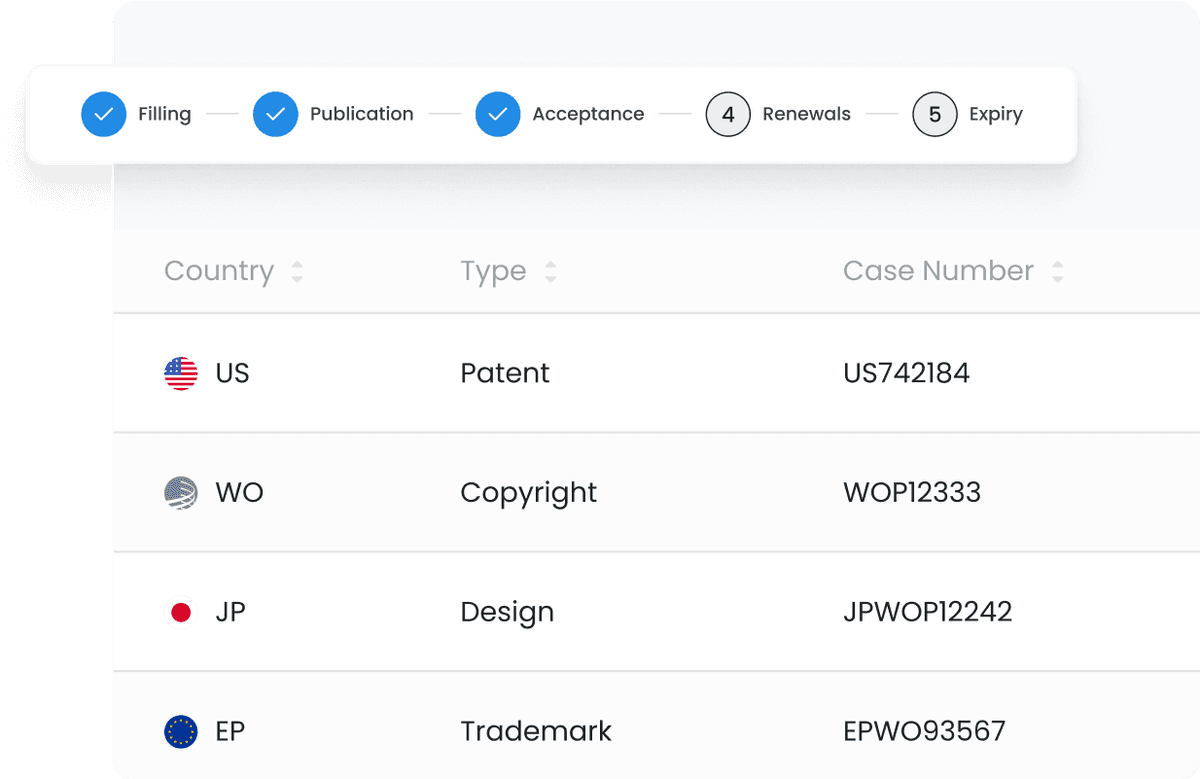Click the Type column header
The width and height of the screenshot is (1200, 779).
coord(493,272)
